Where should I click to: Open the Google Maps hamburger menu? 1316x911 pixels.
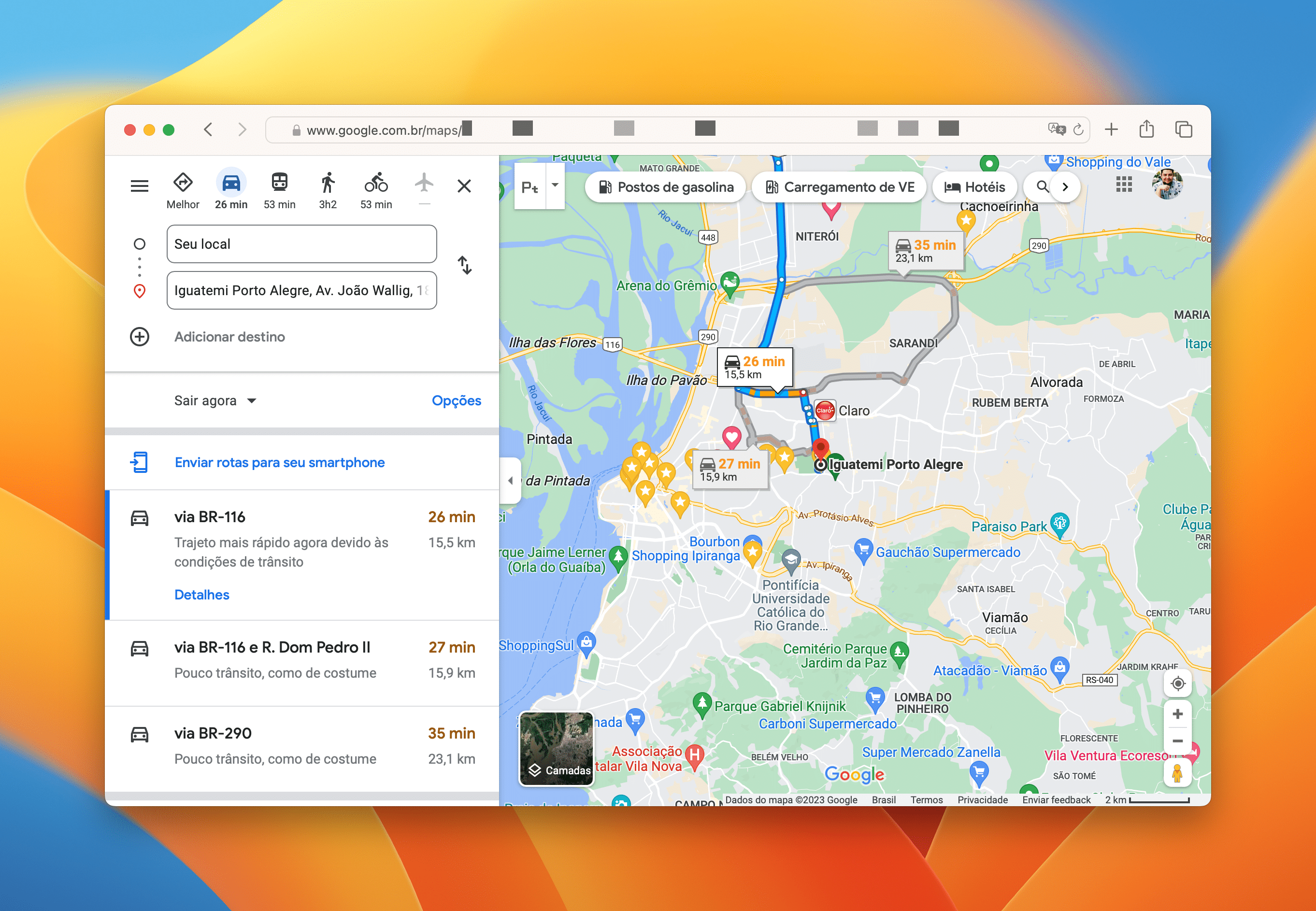coord(139,185)
